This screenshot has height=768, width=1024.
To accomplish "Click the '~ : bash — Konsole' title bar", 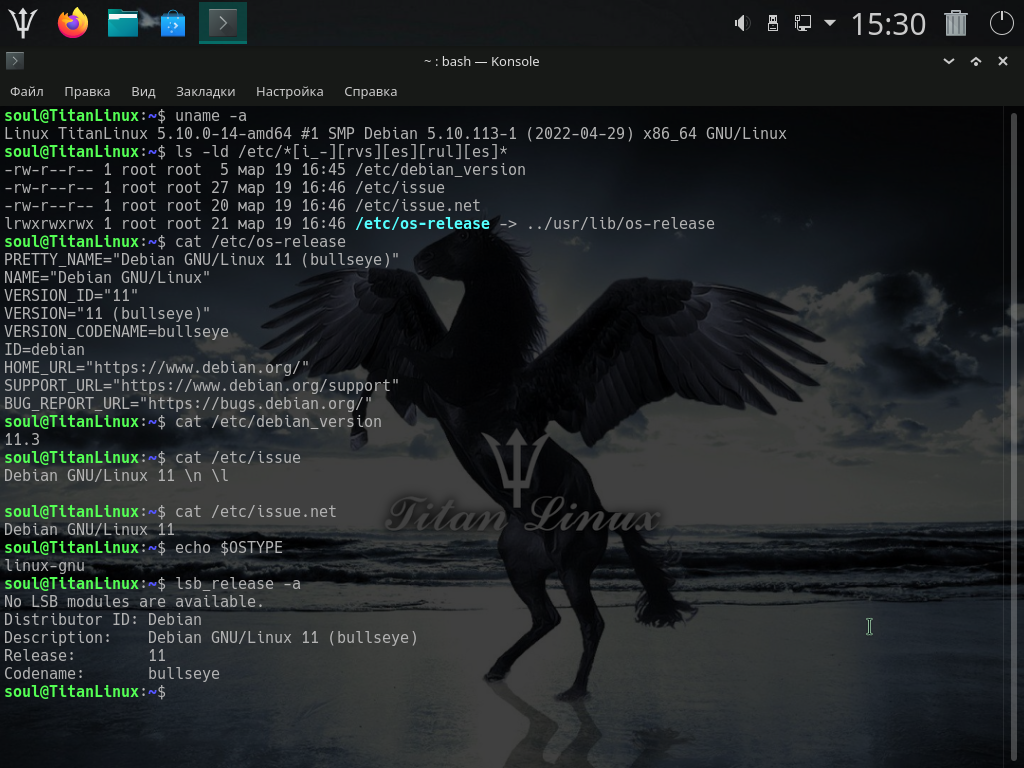I will click(481, 61).
